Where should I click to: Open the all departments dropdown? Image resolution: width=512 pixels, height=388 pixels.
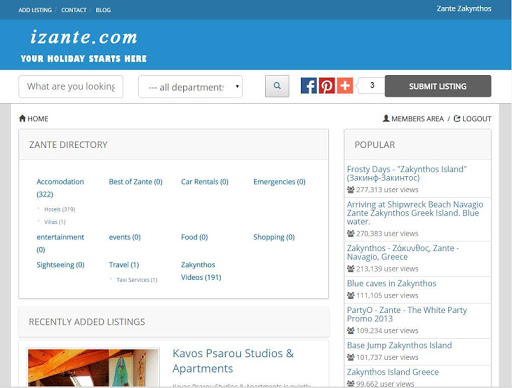pyautogui.click(x=190, y=87)
